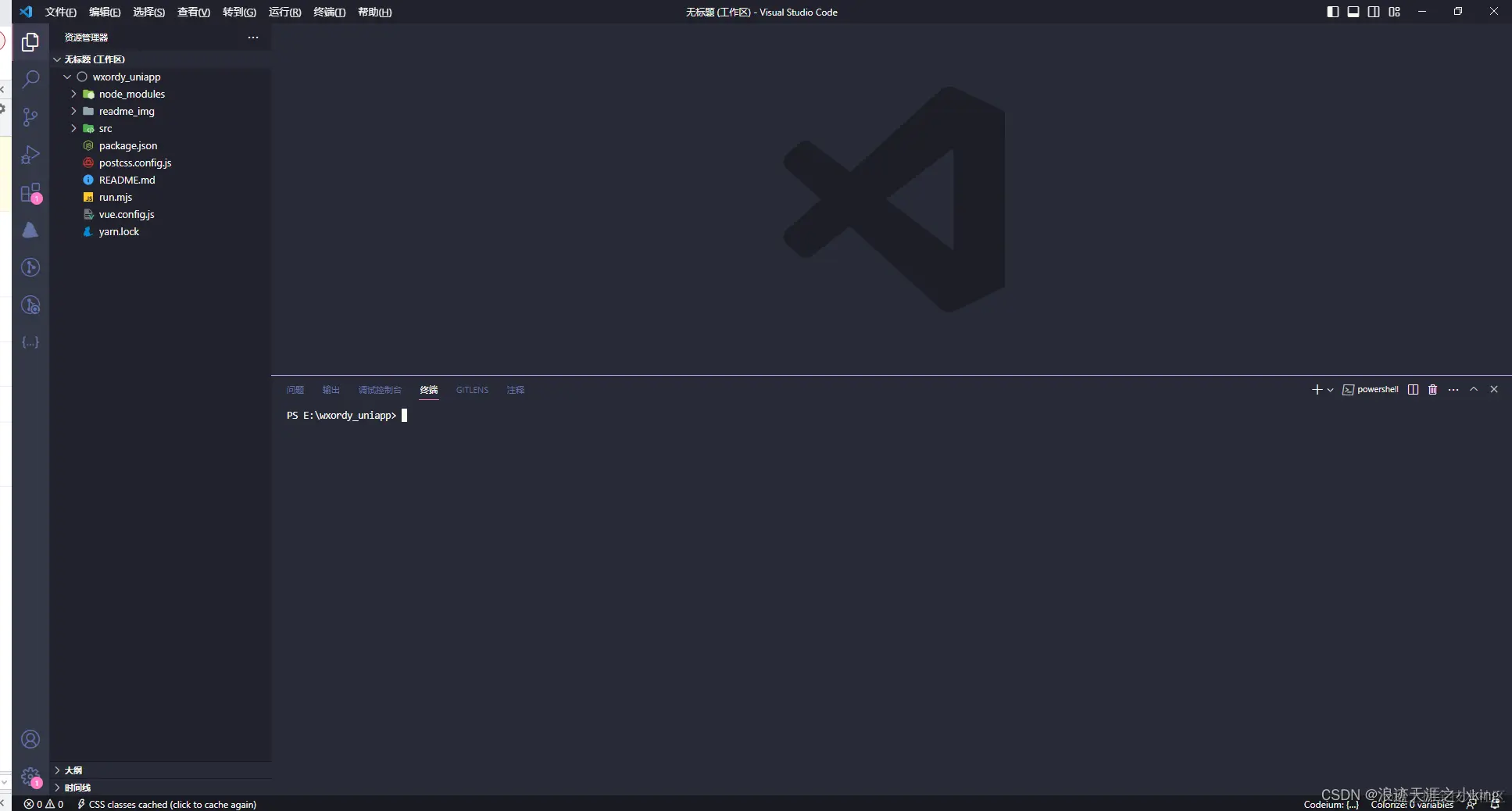Screen dimensions: 1512x811
Task: Open the 编辑(E) menu
Action: coord(105,12)
